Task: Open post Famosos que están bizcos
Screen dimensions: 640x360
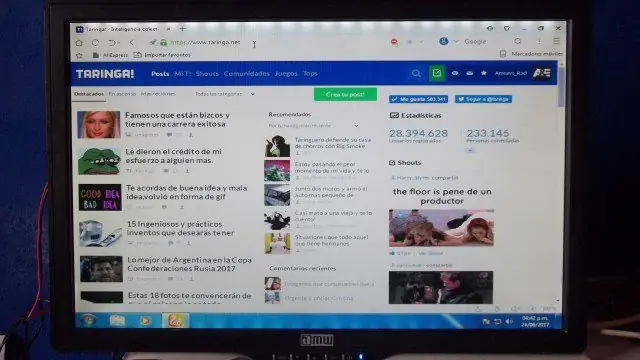Action: point(178,120)
